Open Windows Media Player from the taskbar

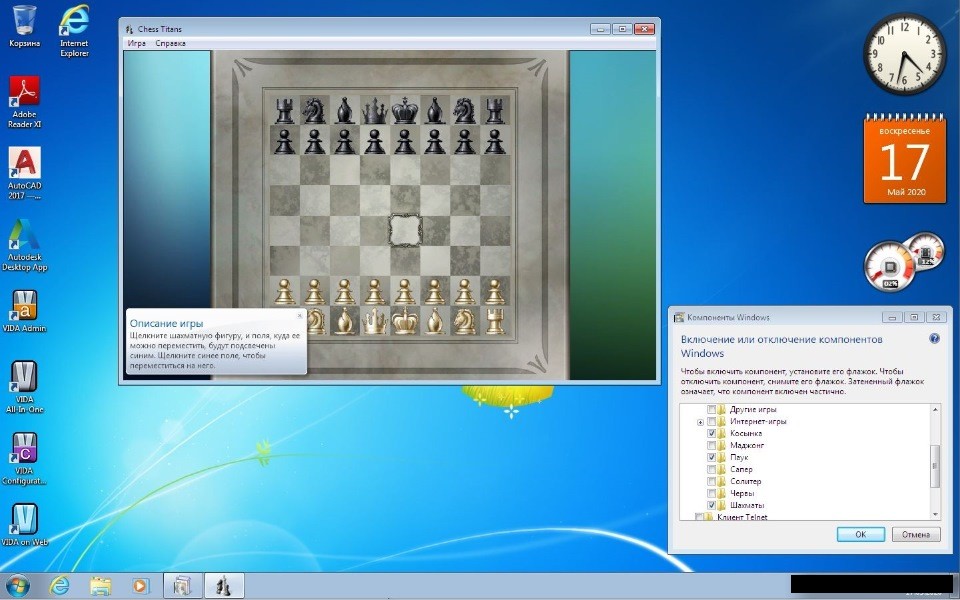140,586
